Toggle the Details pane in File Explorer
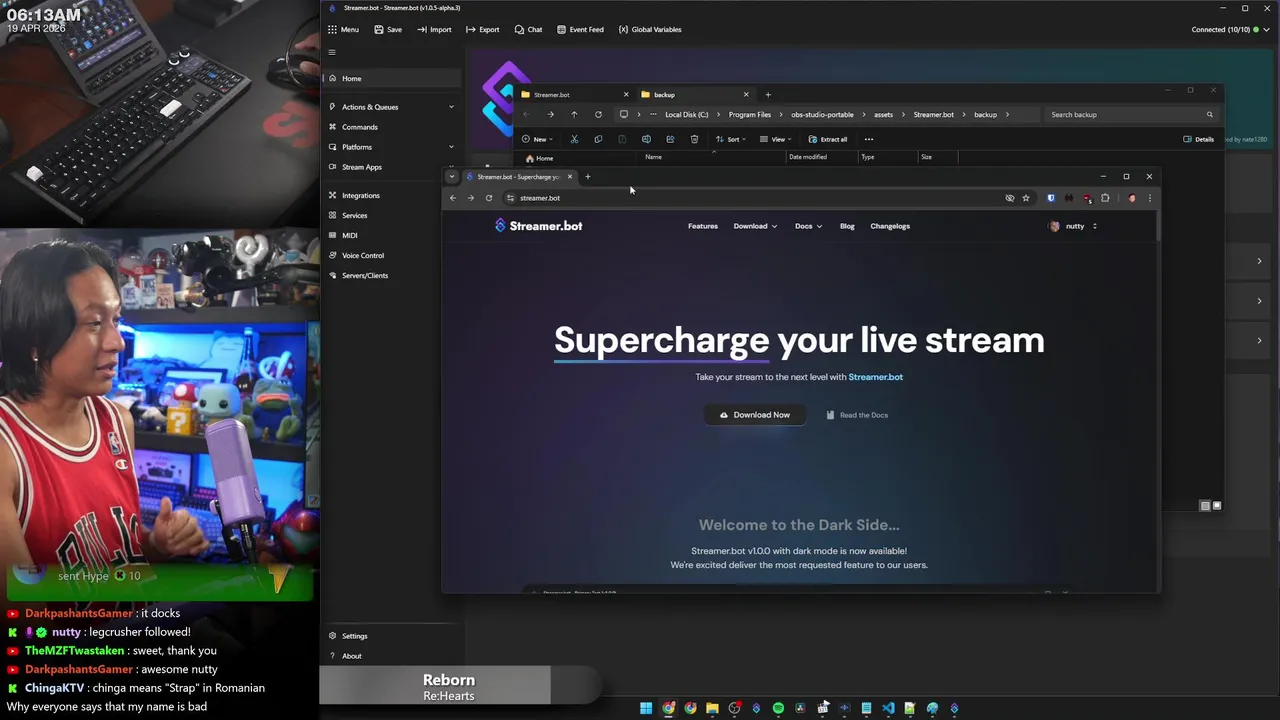 pyautogui.click(x=1198, y=139)
